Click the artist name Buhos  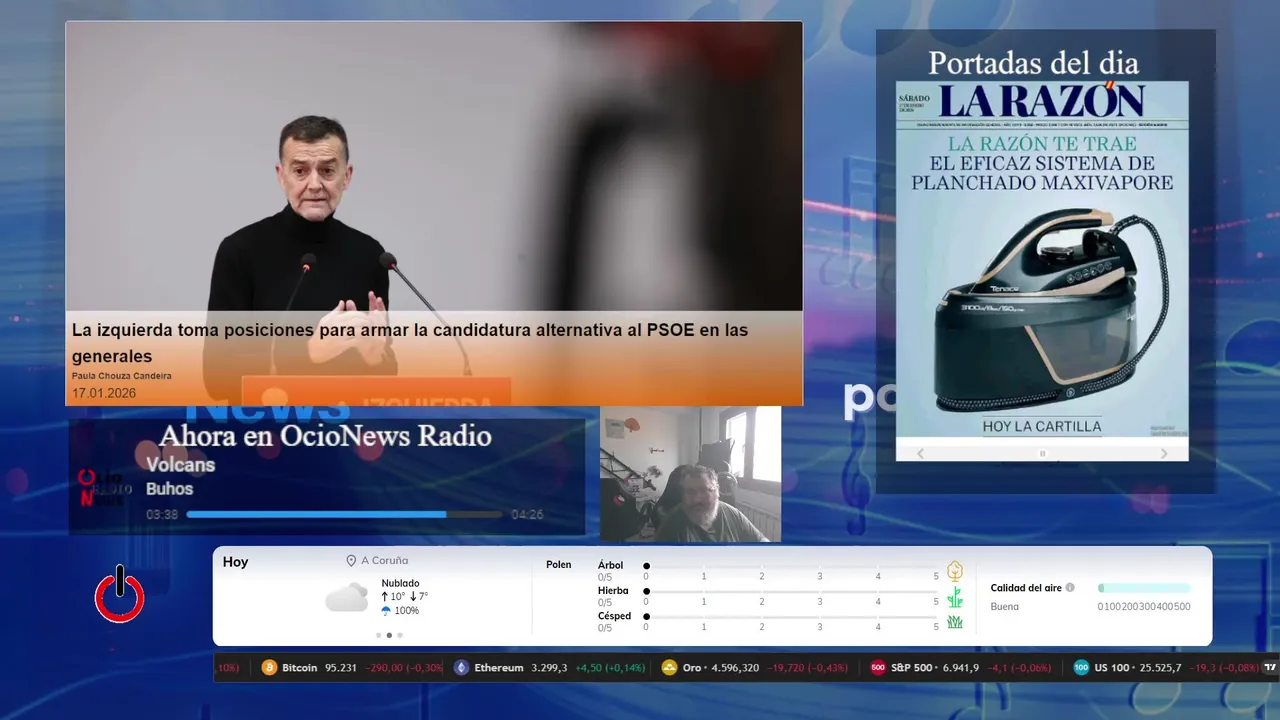click(169, 489)
